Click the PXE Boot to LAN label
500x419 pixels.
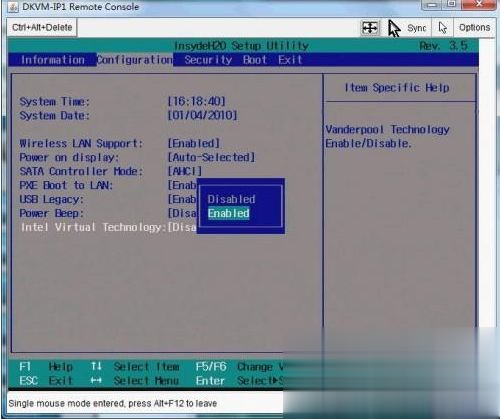point(66,185)
